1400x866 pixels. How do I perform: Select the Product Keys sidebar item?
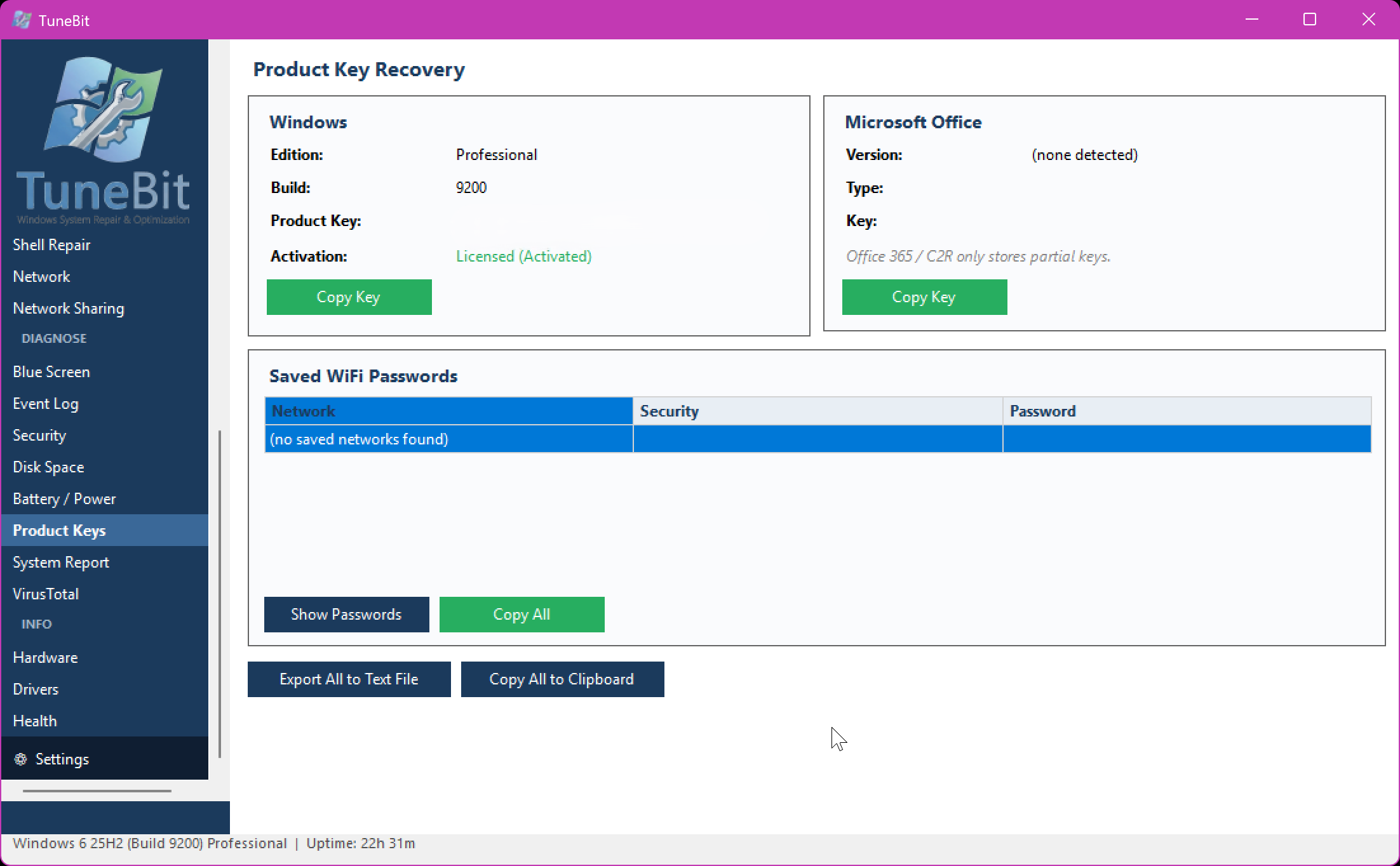pyautogui.click(x=105, y=530)
